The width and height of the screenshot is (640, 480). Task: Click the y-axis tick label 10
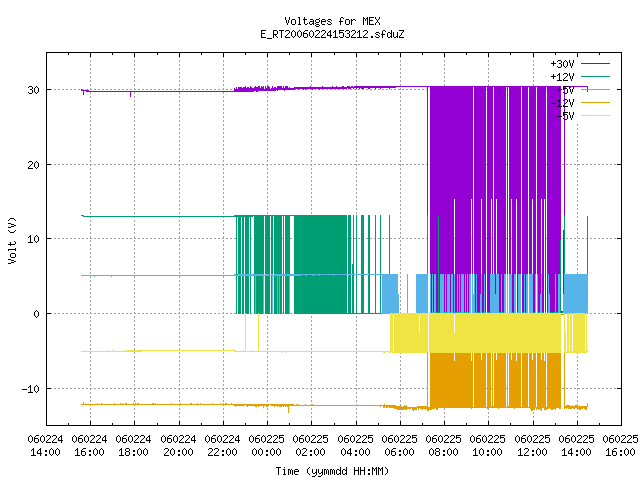(x=33, y=239)
